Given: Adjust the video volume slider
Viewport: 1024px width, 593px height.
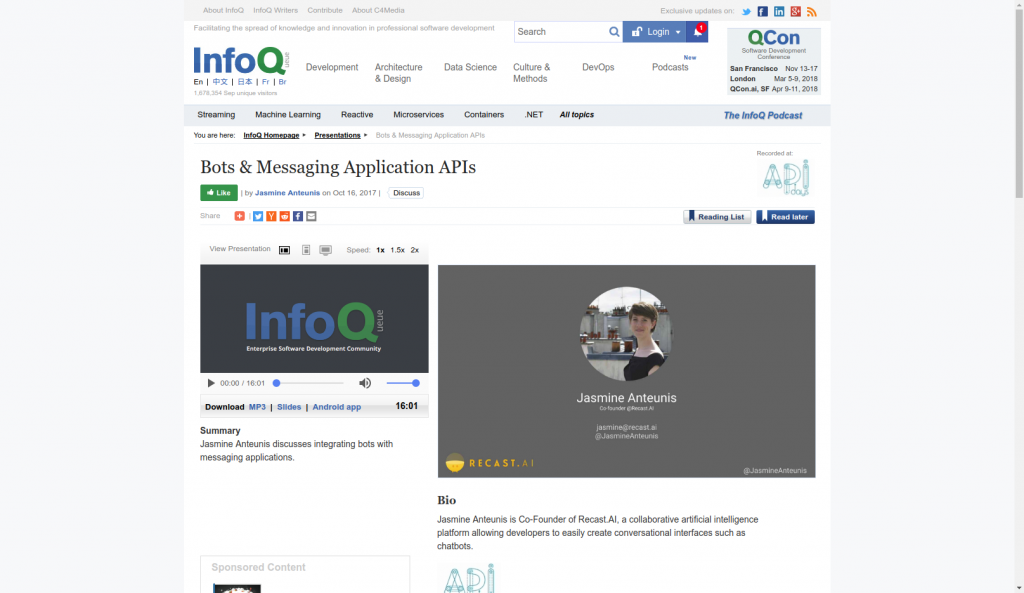Looking at the screenshot, I should (401, 383).
